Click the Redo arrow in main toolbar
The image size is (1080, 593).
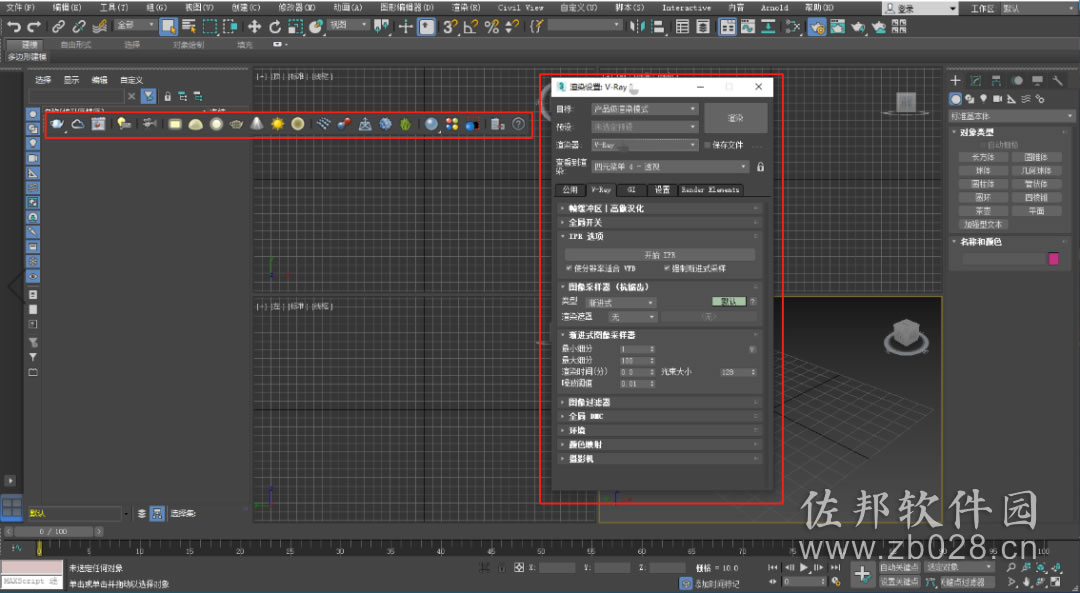click(x=33, y=27)
